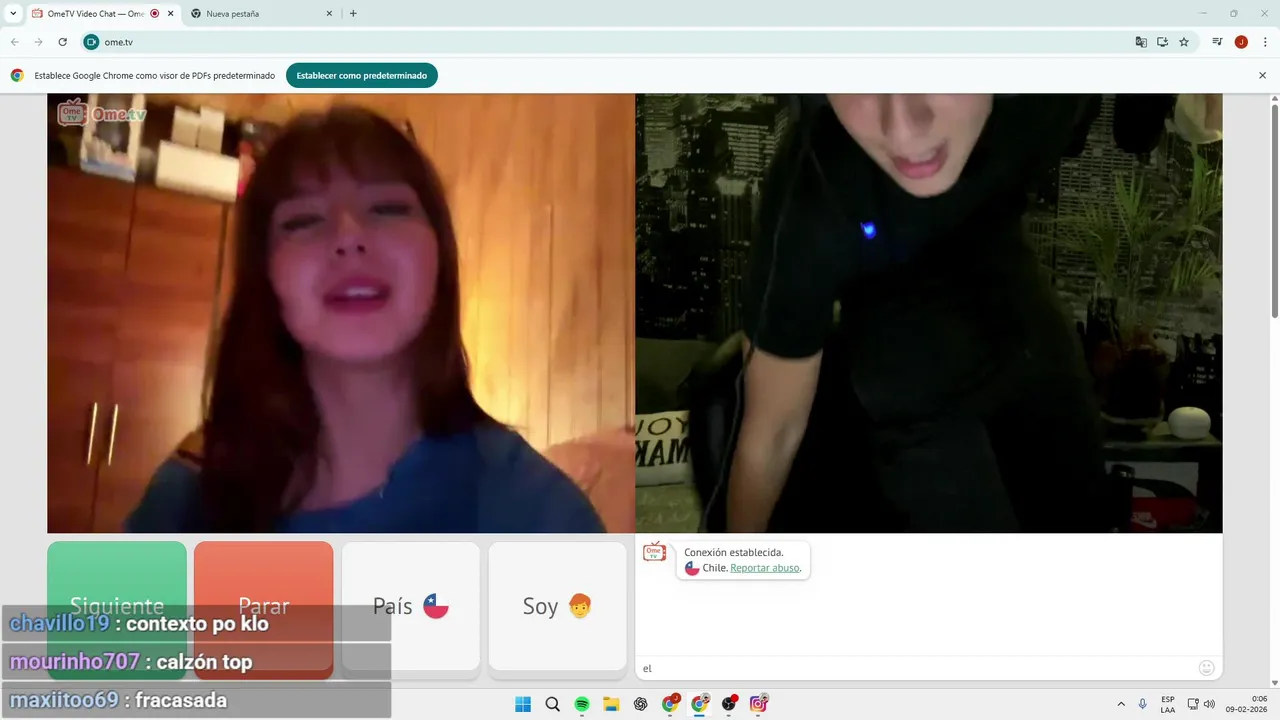Click Establecer como predeterminado button
Viewport: 1280px width, 720px height.
point(361,75)
